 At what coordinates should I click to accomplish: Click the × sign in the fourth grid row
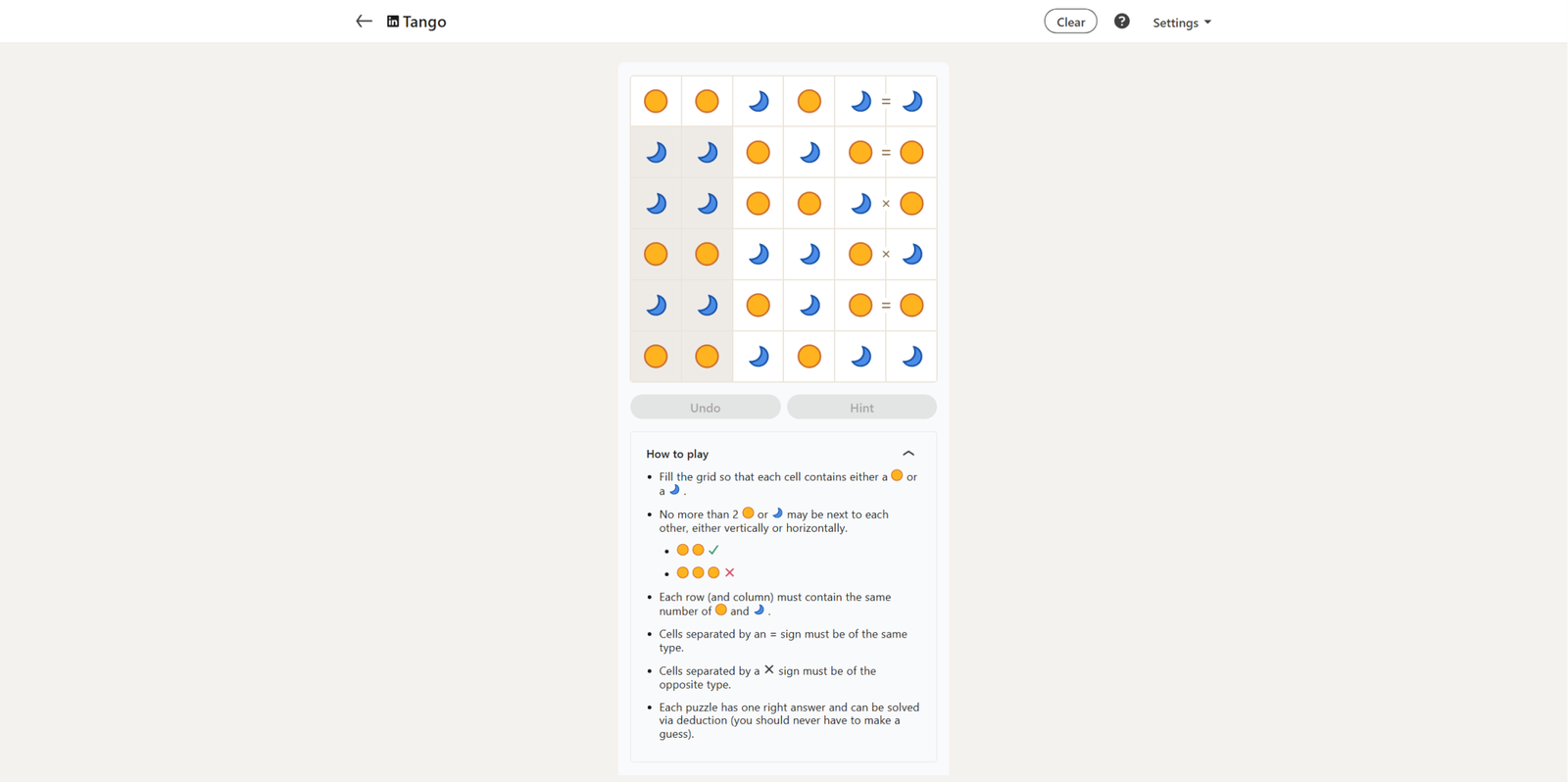(x=886, y=255)
